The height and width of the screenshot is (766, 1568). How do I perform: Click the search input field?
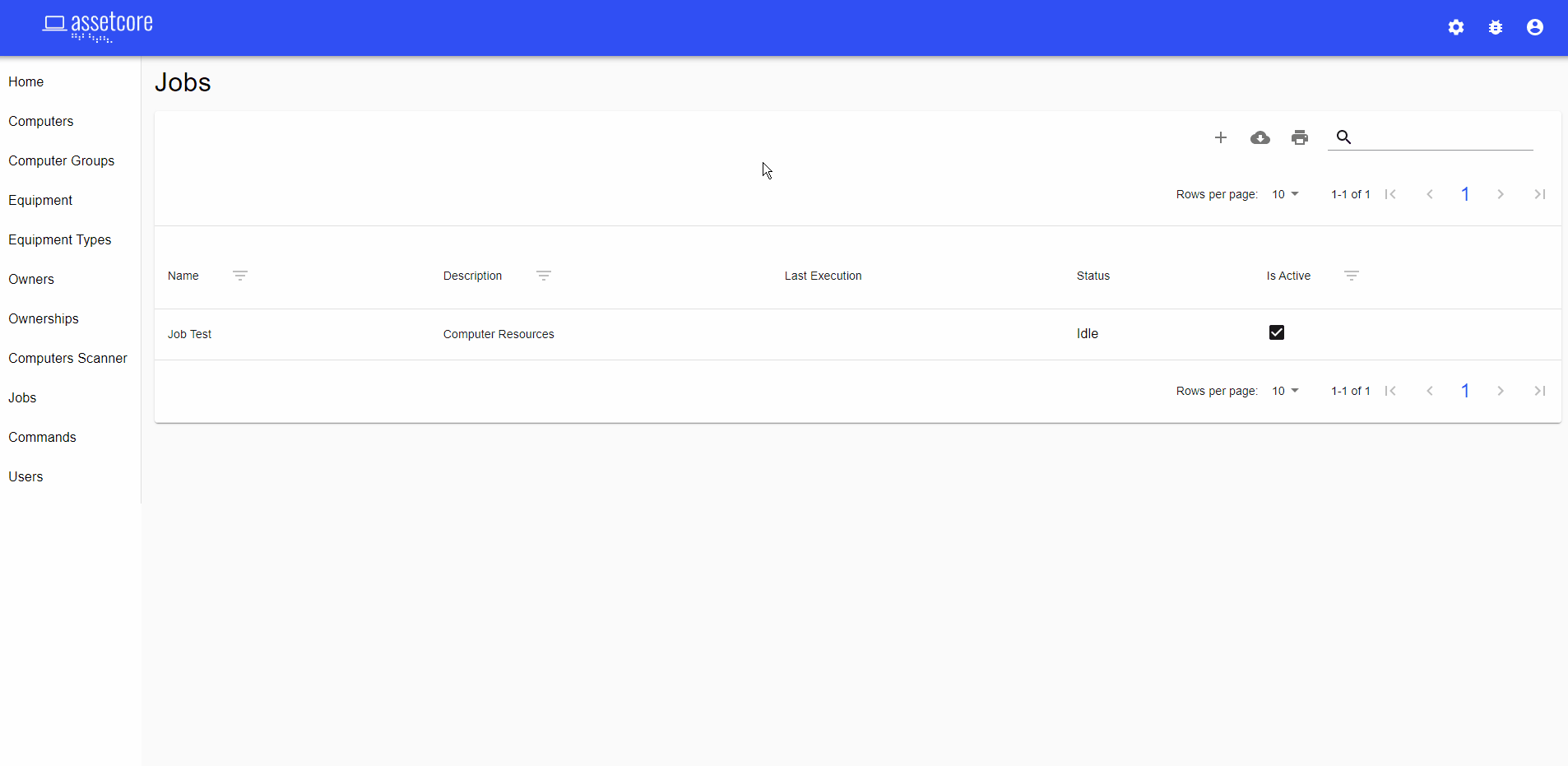[x=1445, y=137]
